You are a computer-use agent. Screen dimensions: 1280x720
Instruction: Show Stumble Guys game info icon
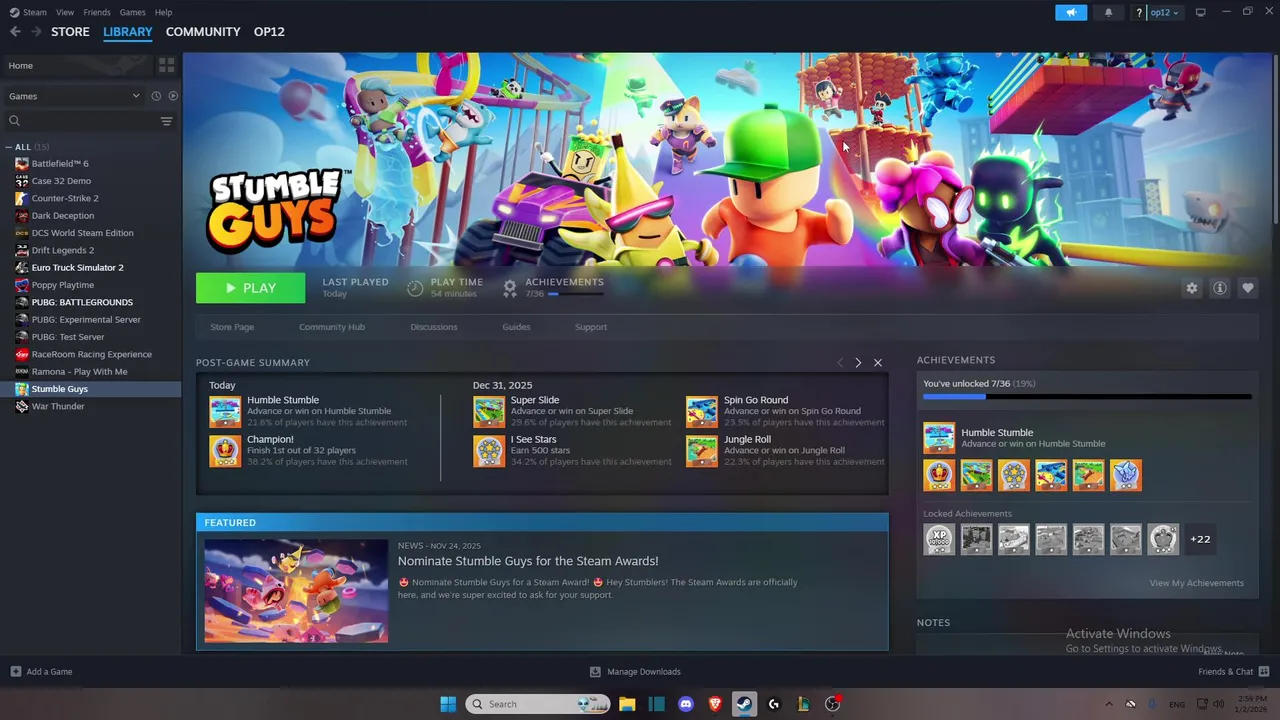pyautogui.click(x=1219, y=288)
